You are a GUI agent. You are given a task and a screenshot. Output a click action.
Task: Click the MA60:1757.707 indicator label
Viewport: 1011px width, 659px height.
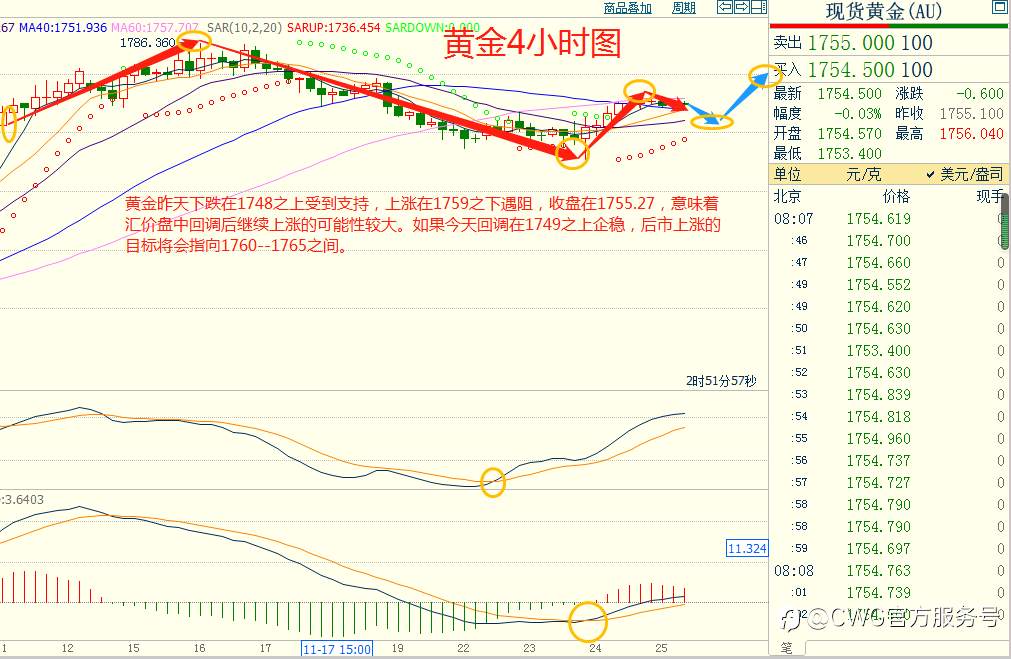click(x=155, y=28)
